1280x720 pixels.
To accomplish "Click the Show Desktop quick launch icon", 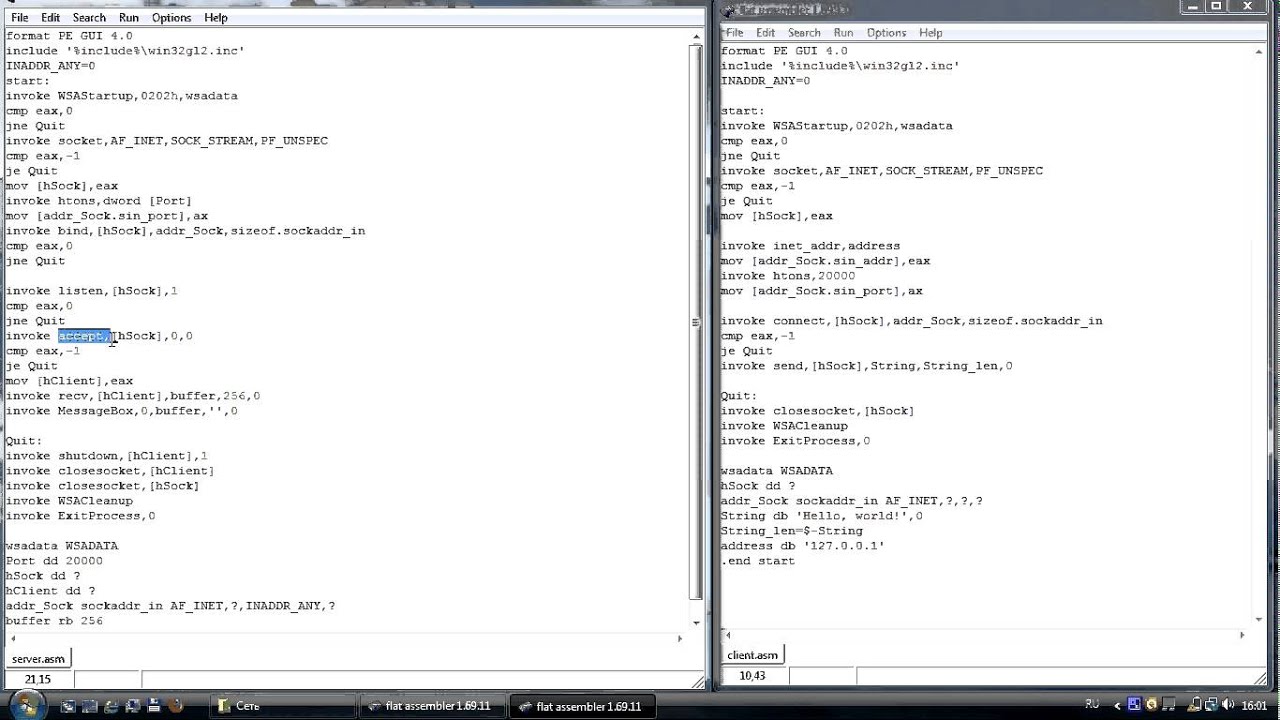I will click(x=68, y=705).
